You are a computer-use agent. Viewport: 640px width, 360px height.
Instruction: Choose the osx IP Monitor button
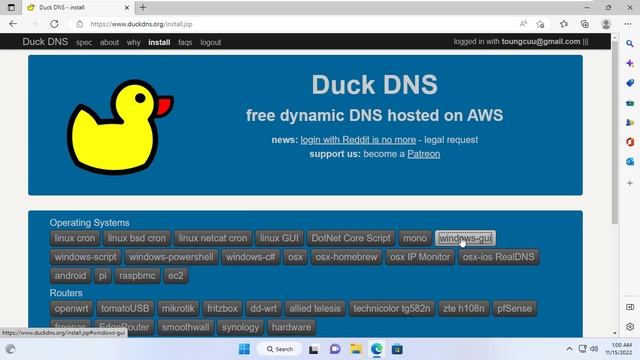tap(420, 257)
